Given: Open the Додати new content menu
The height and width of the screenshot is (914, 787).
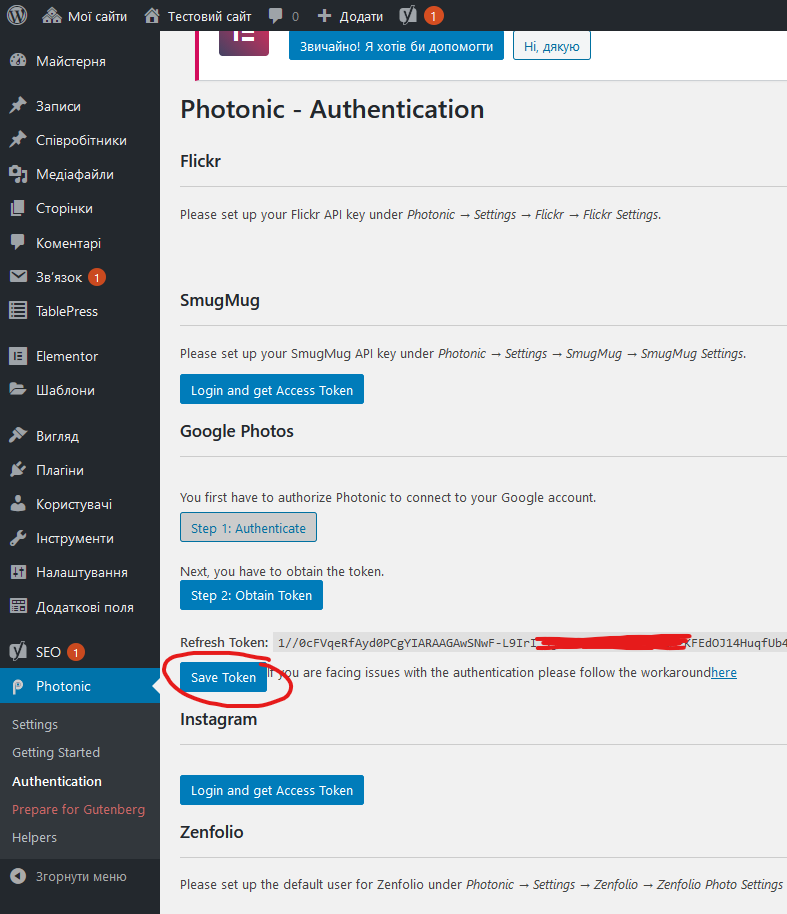Looking at the screenshot, I should click(x=350, y=16).
